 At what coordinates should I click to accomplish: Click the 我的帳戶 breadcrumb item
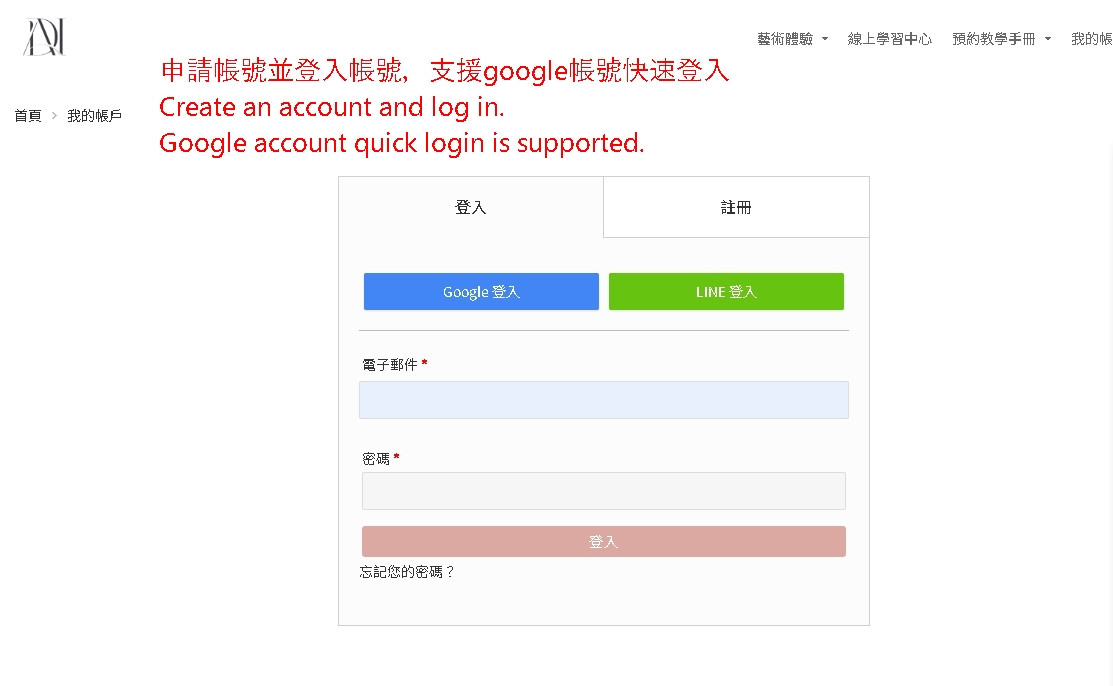pos(94,116)
